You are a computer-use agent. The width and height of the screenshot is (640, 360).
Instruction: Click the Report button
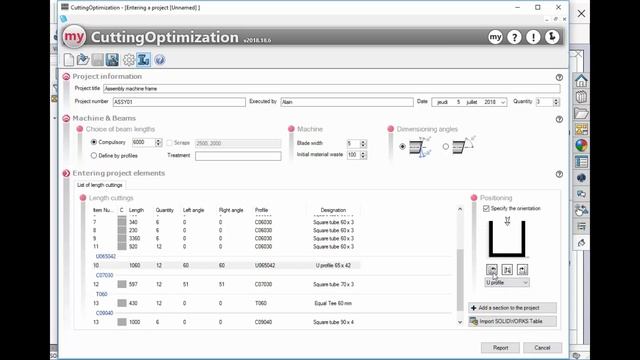click(x=500, y=348)
